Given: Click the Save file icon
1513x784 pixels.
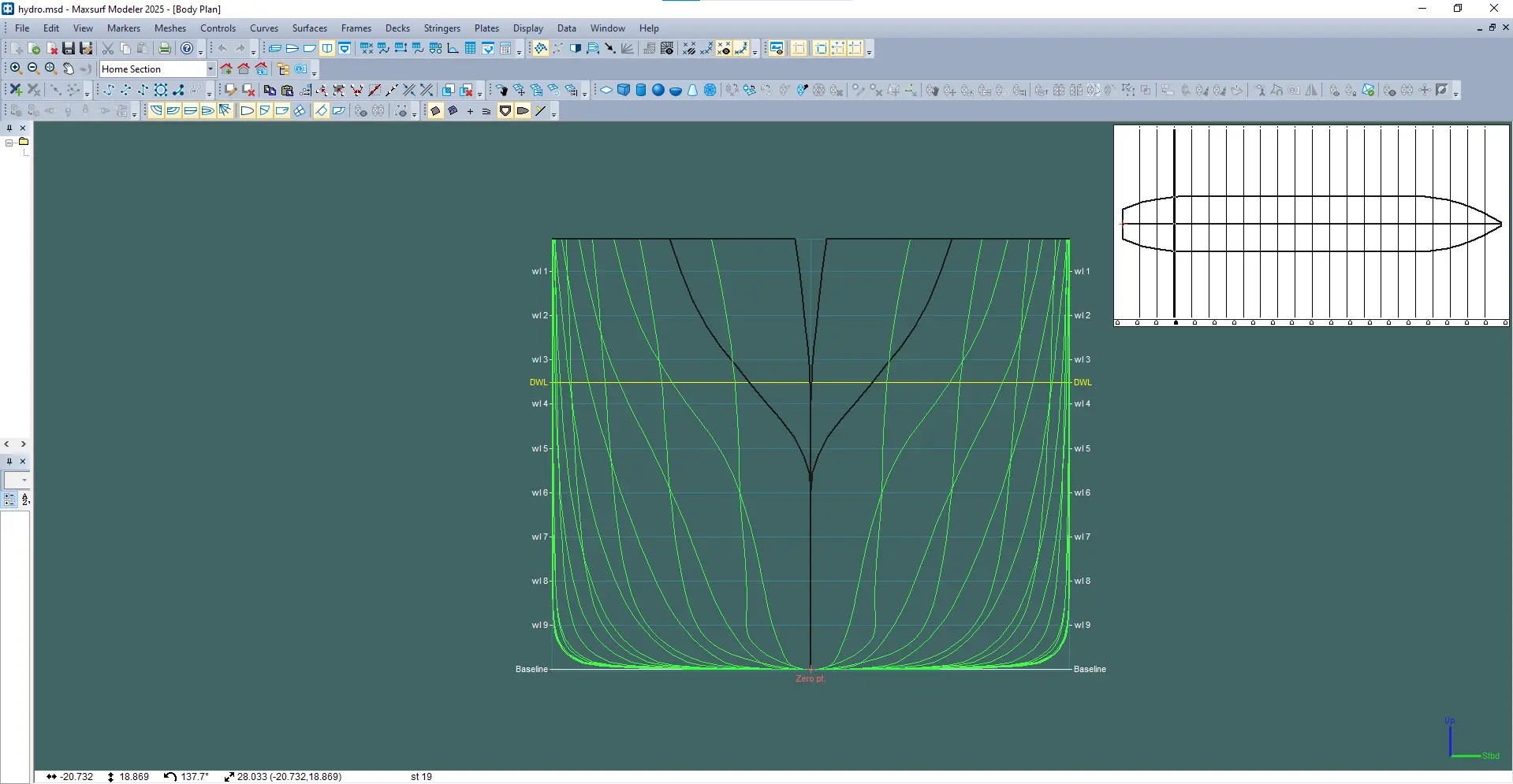Looking at the screenshot, I should pyautogui.click(x=69, y=49).
